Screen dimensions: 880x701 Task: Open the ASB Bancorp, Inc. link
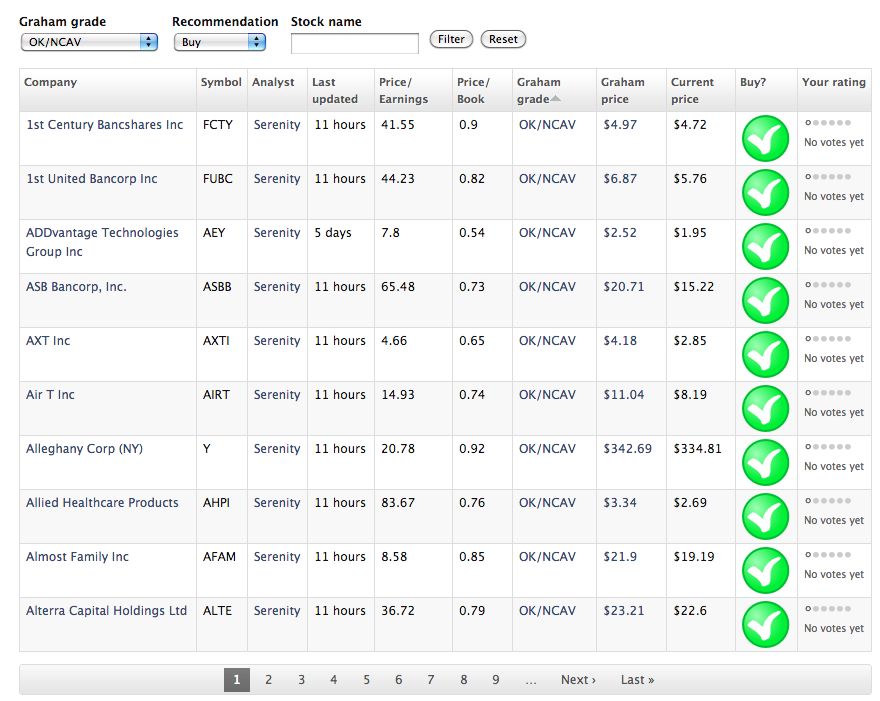coord(76,287)
